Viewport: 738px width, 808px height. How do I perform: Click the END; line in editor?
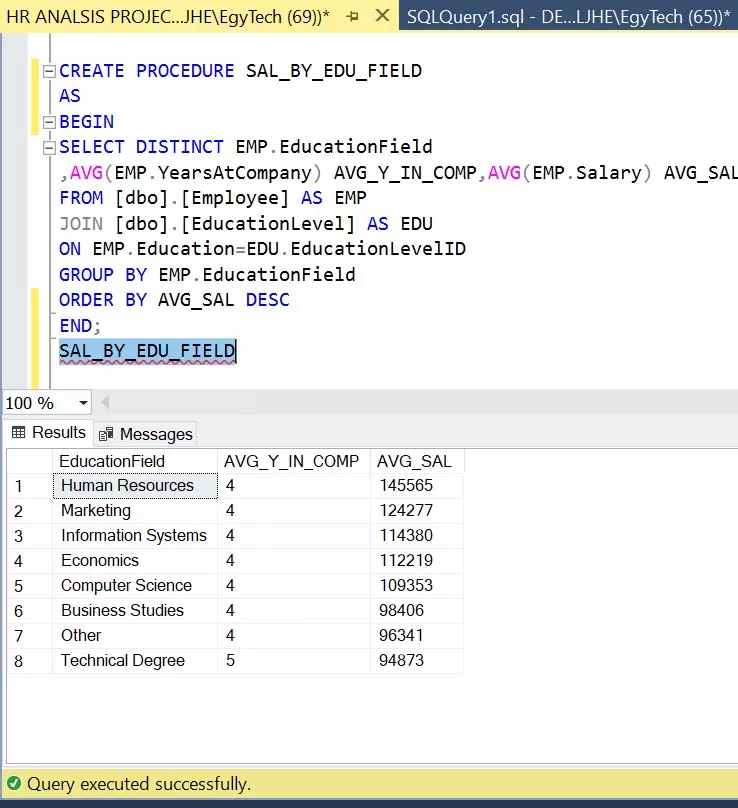(80, 326)
